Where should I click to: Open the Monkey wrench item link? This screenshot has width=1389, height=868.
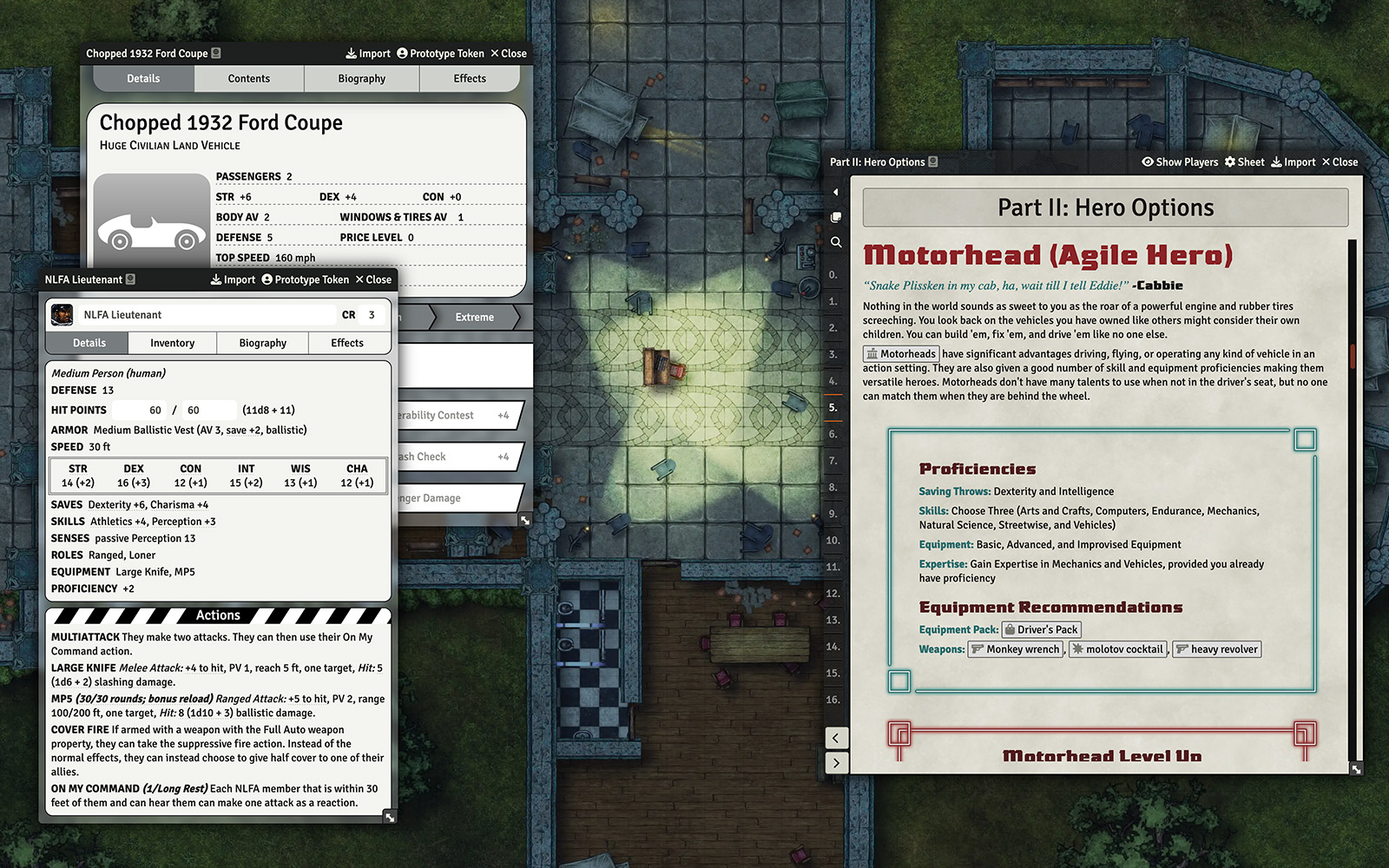point(1017,649)
